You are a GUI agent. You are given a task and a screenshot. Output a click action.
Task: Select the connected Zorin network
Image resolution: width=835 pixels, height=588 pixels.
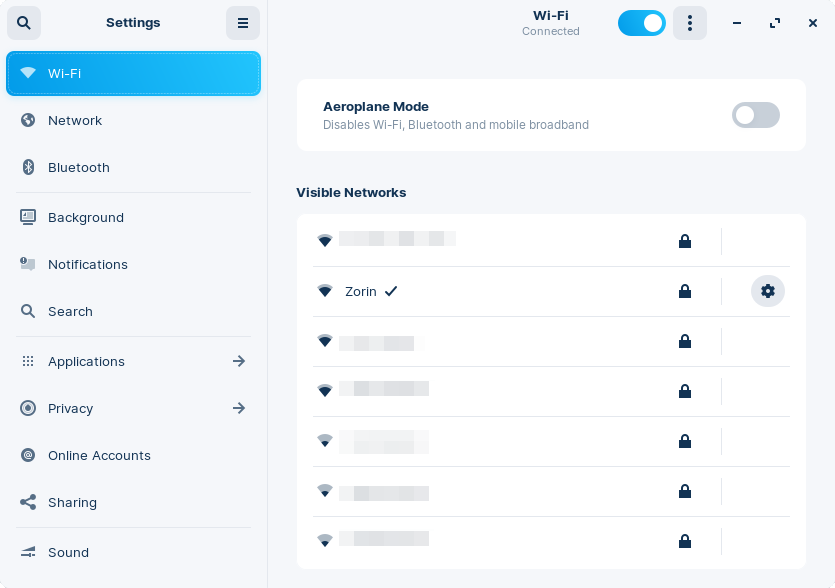[361, 291]
